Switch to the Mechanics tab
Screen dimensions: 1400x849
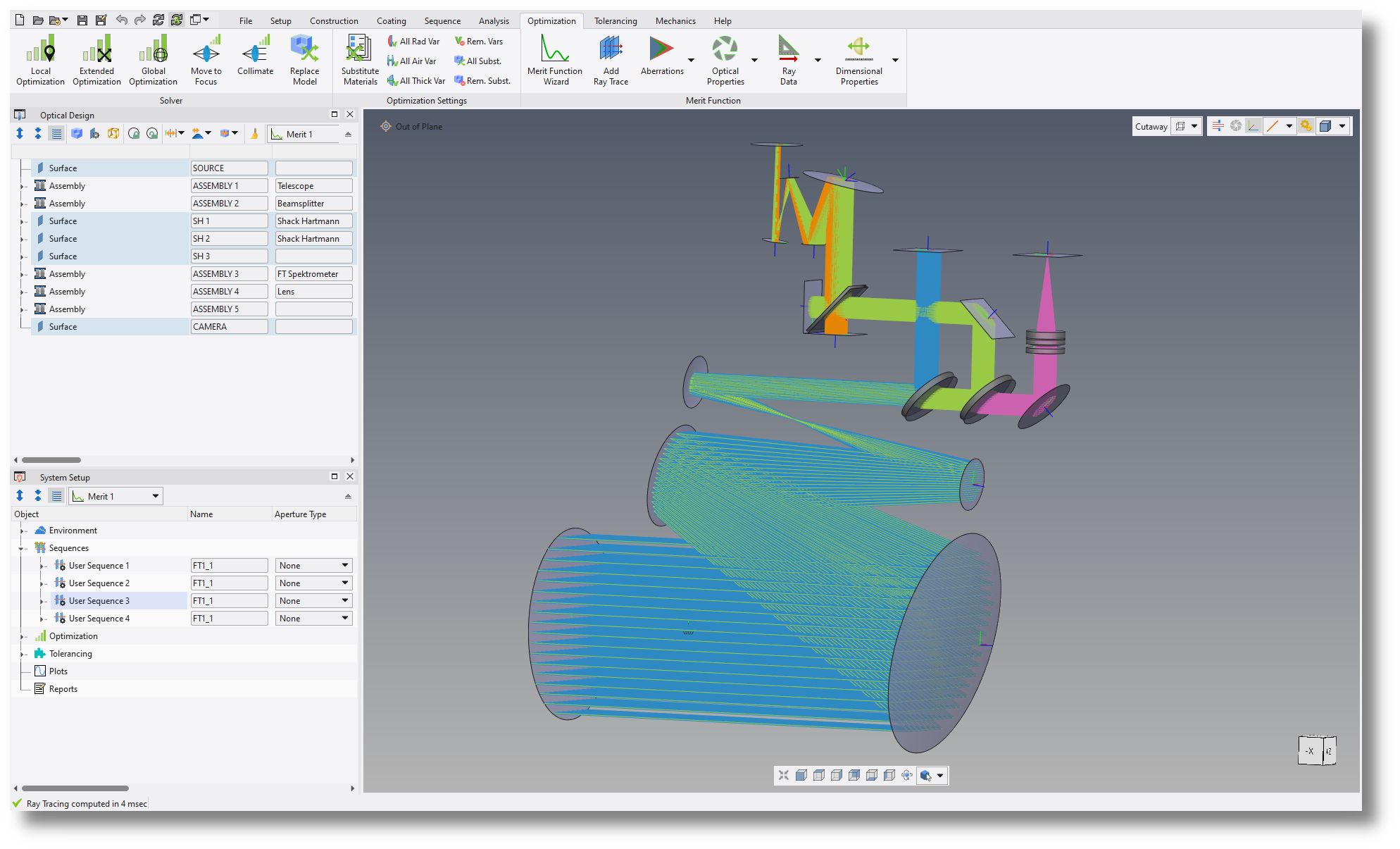[x=675, y=20]
